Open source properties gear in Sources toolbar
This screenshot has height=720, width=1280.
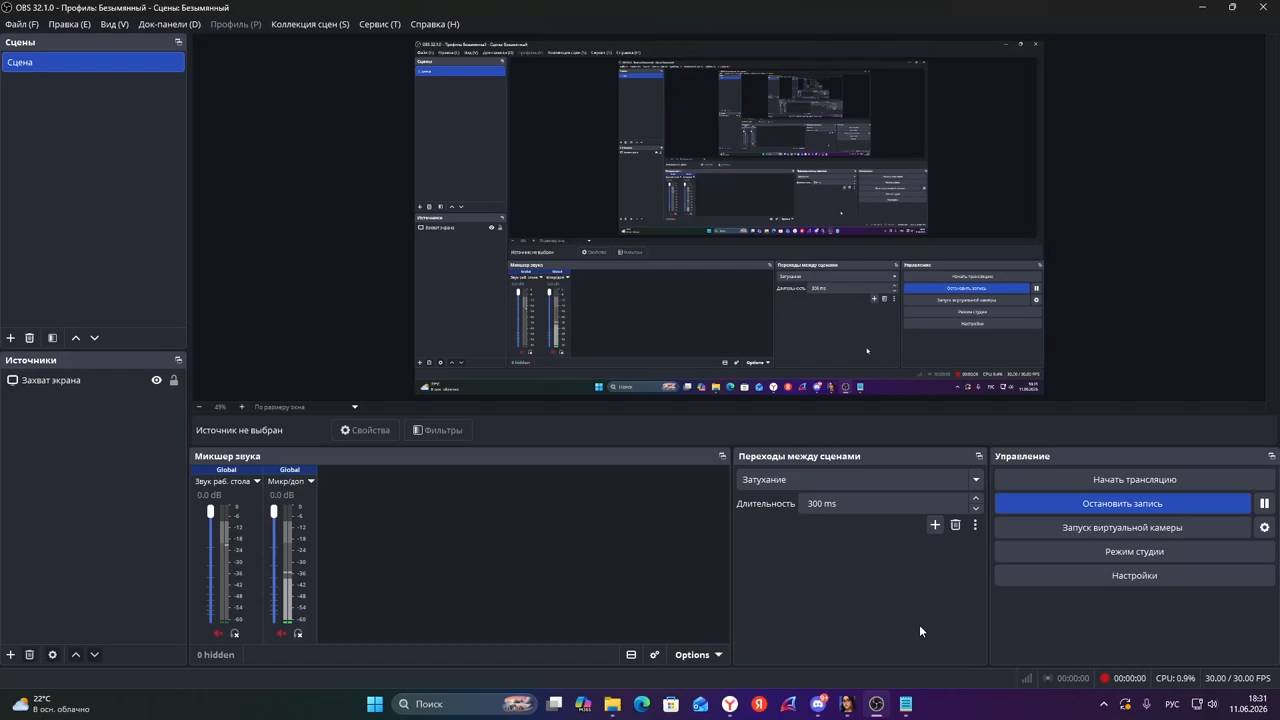click(52, 655)
